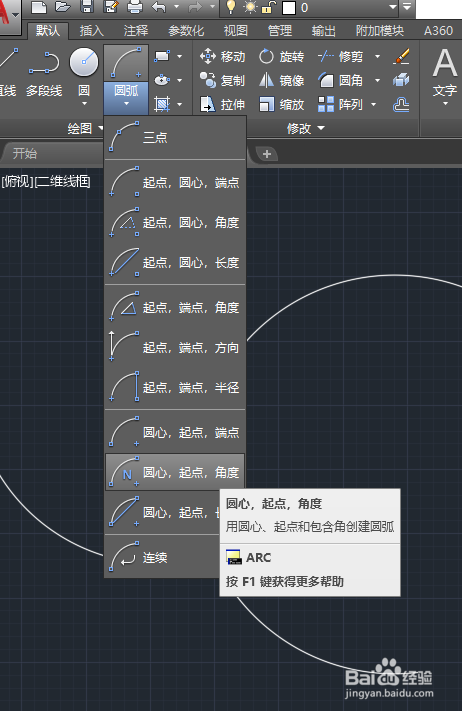
Task: Open the 修剪 trim dropdown arrow
Action: click(x=377, y=57)
